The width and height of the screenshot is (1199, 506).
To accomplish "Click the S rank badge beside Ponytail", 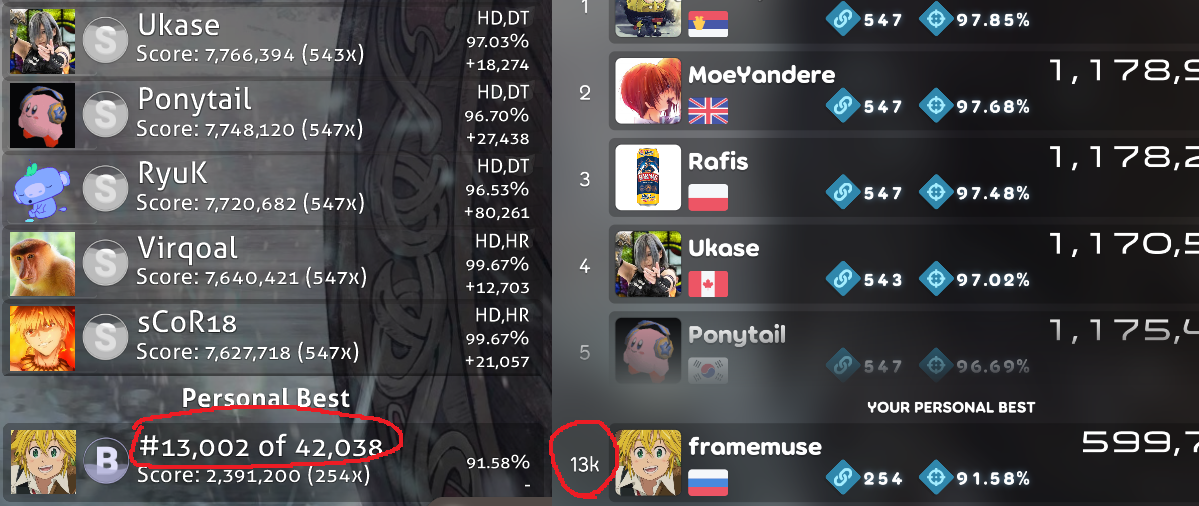I will pyautogui.click(x=105, y=115).
